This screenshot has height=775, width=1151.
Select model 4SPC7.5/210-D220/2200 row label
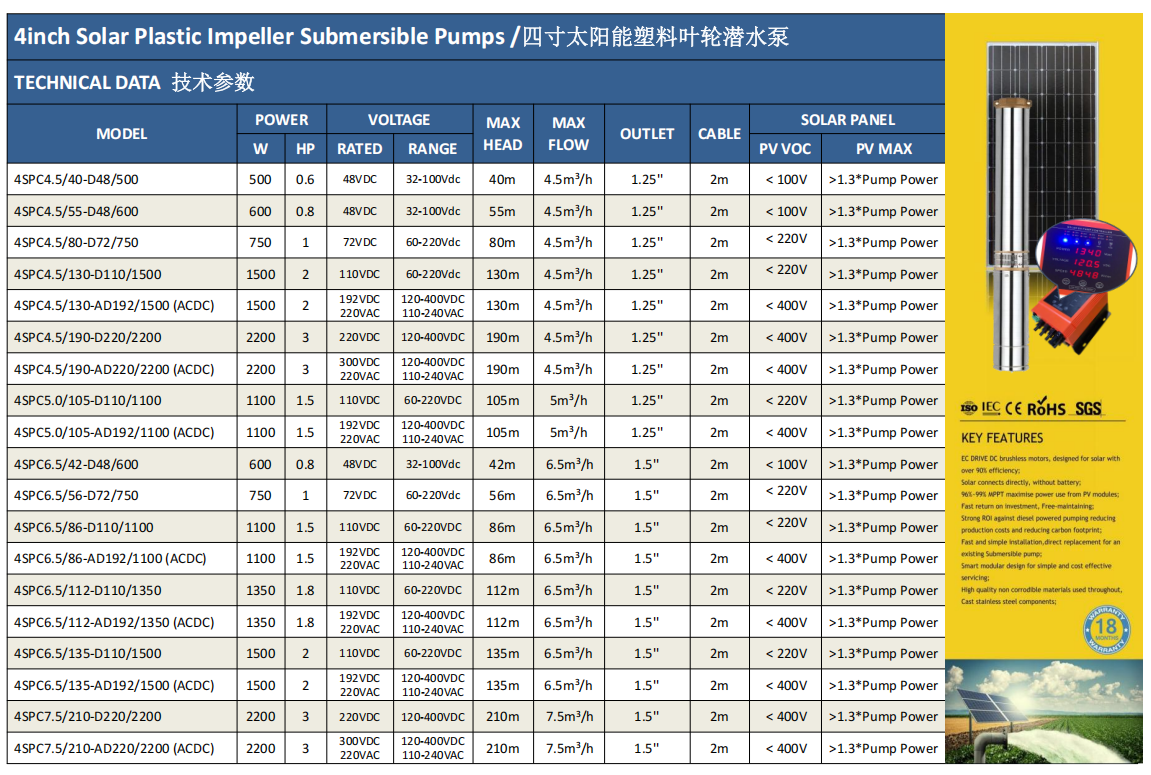(88, 717)
